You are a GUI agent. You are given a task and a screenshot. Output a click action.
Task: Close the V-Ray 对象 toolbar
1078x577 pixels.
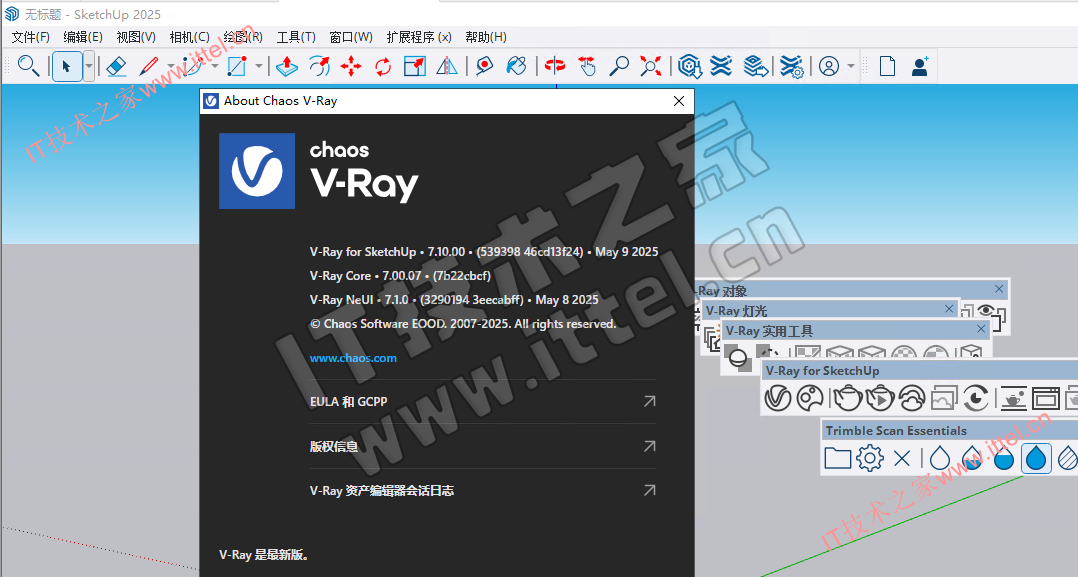[x=999, y=289]
